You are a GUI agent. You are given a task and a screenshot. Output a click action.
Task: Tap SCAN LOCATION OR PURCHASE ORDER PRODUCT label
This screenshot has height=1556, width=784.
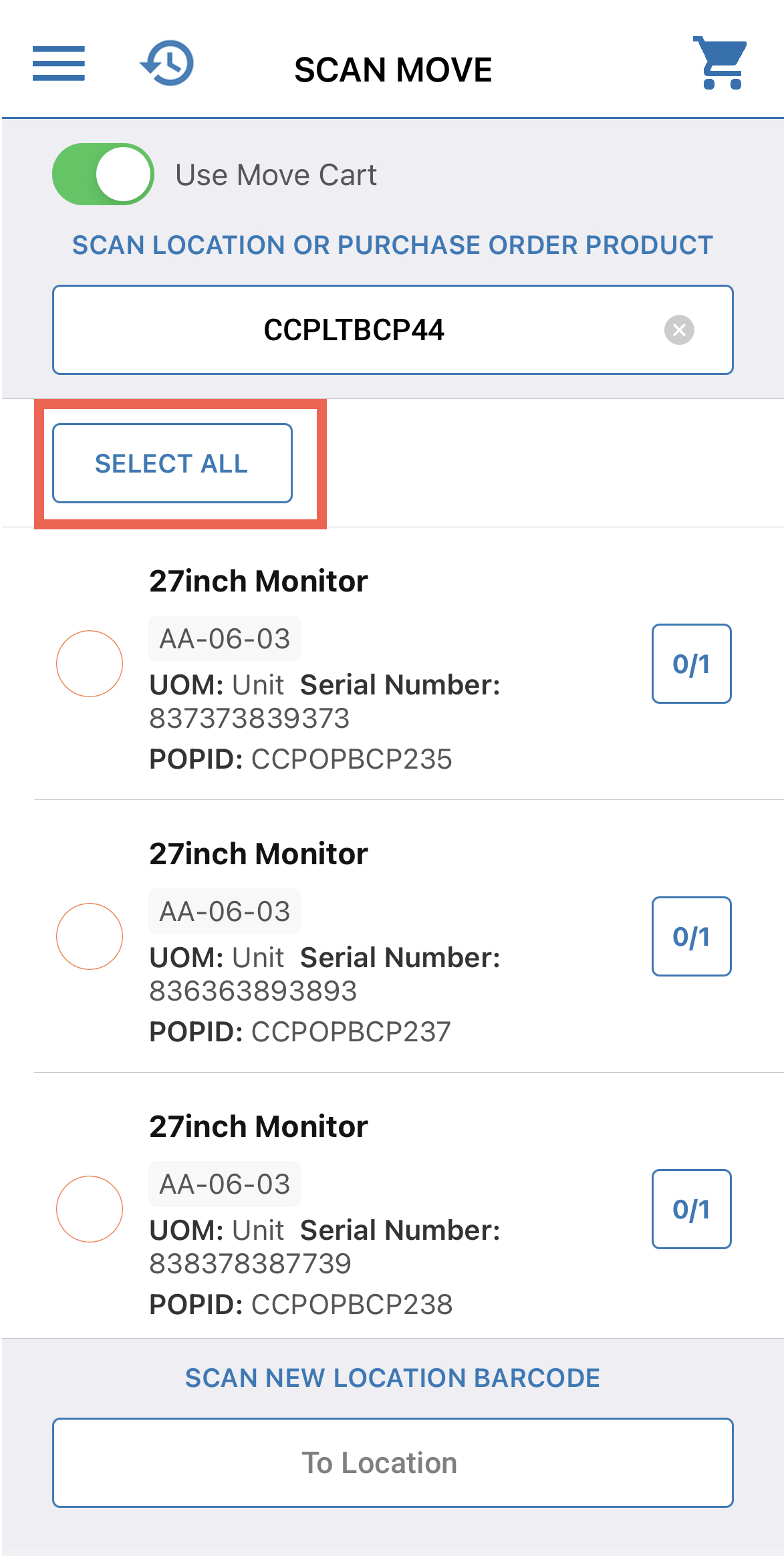(x=392, y=245)
